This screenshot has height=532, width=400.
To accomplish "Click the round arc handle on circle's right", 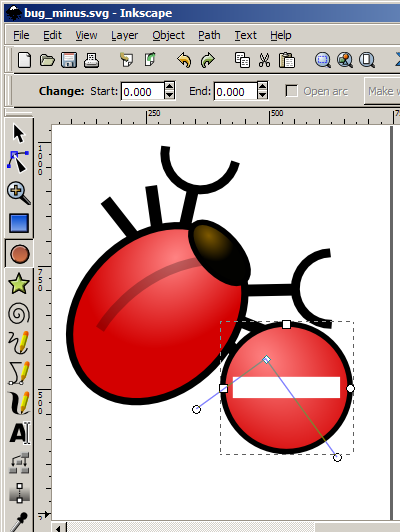I will pos(350,388).
